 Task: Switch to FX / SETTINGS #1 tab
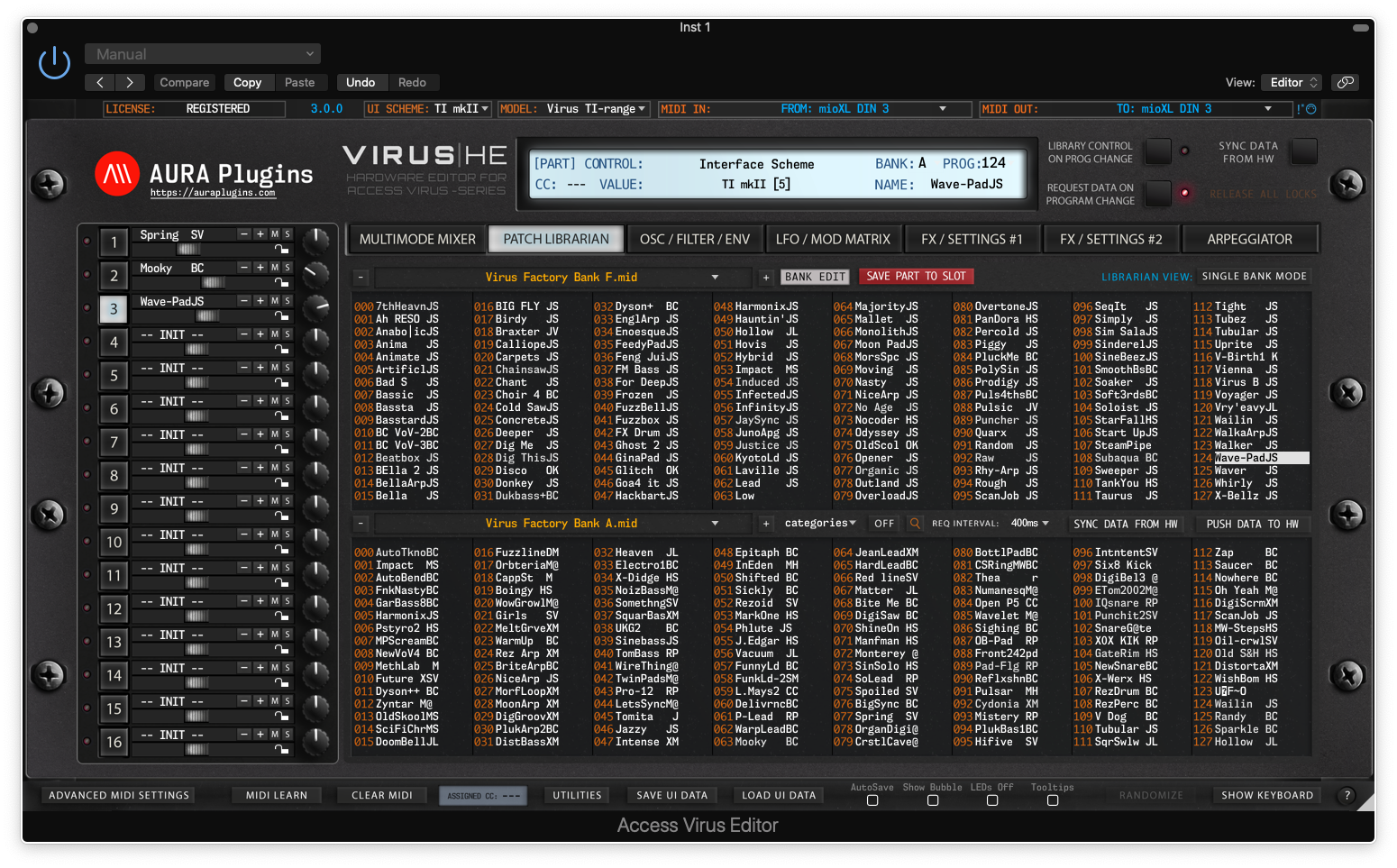pyautogui.click(x=972, y=240)
